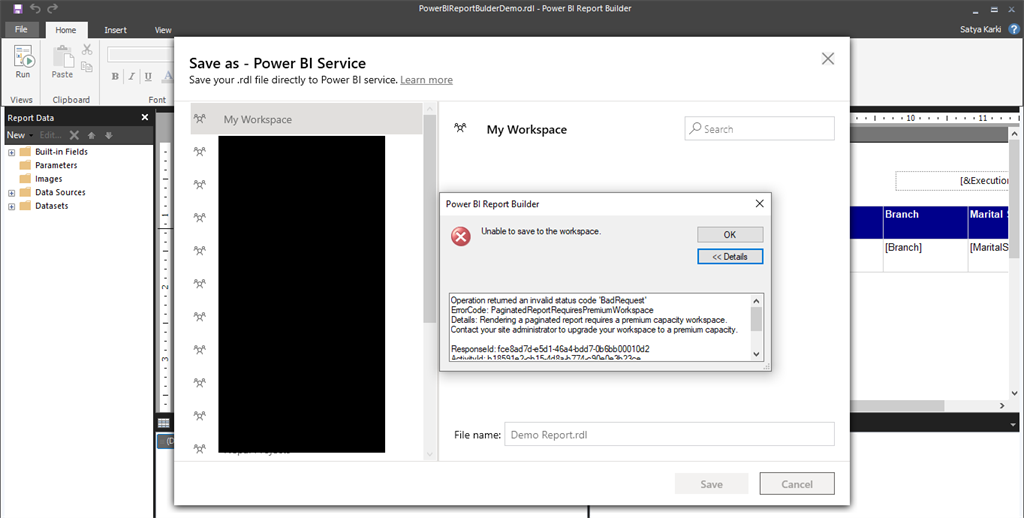
Task: Click OK in the error dialog
Action: coord(729,235)
